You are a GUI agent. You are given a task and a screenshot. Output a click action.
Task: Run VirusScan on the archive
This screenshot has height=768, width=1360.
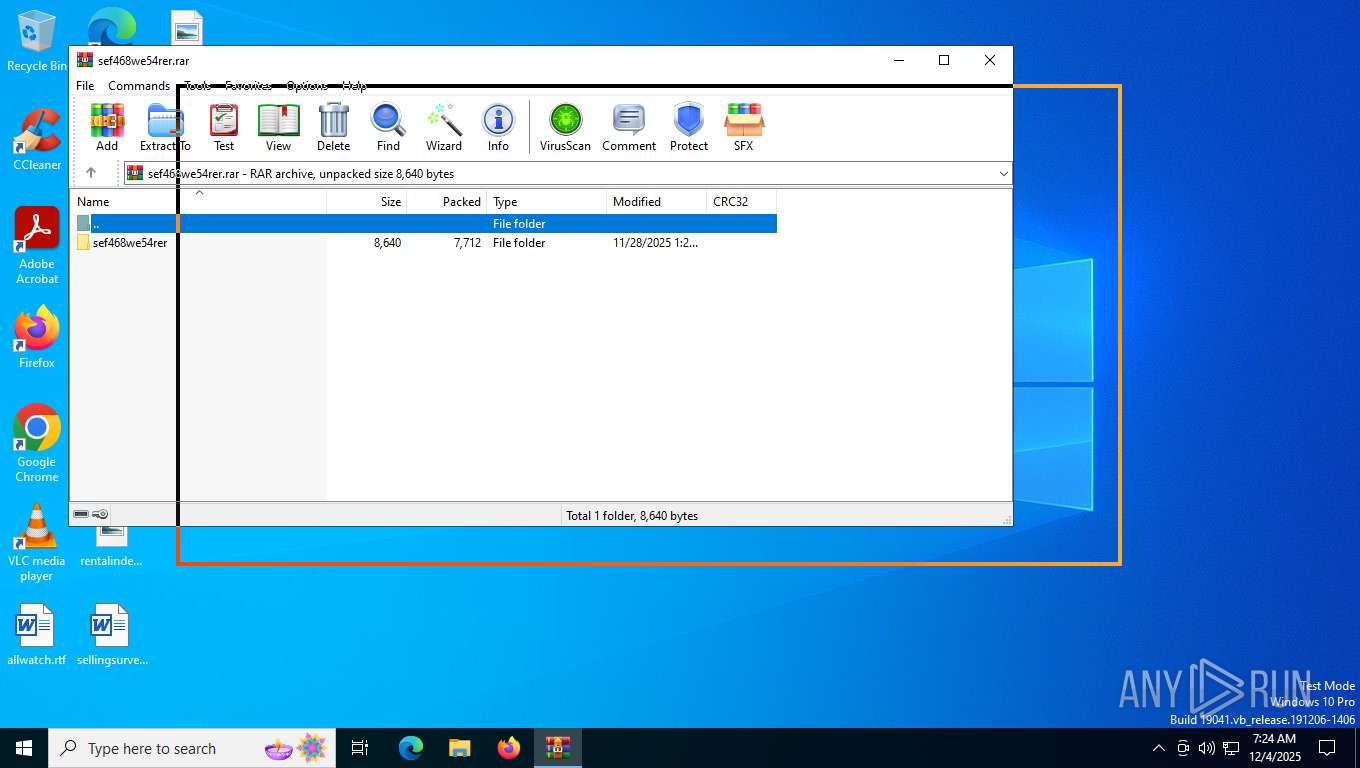click(x=565, y=128)
